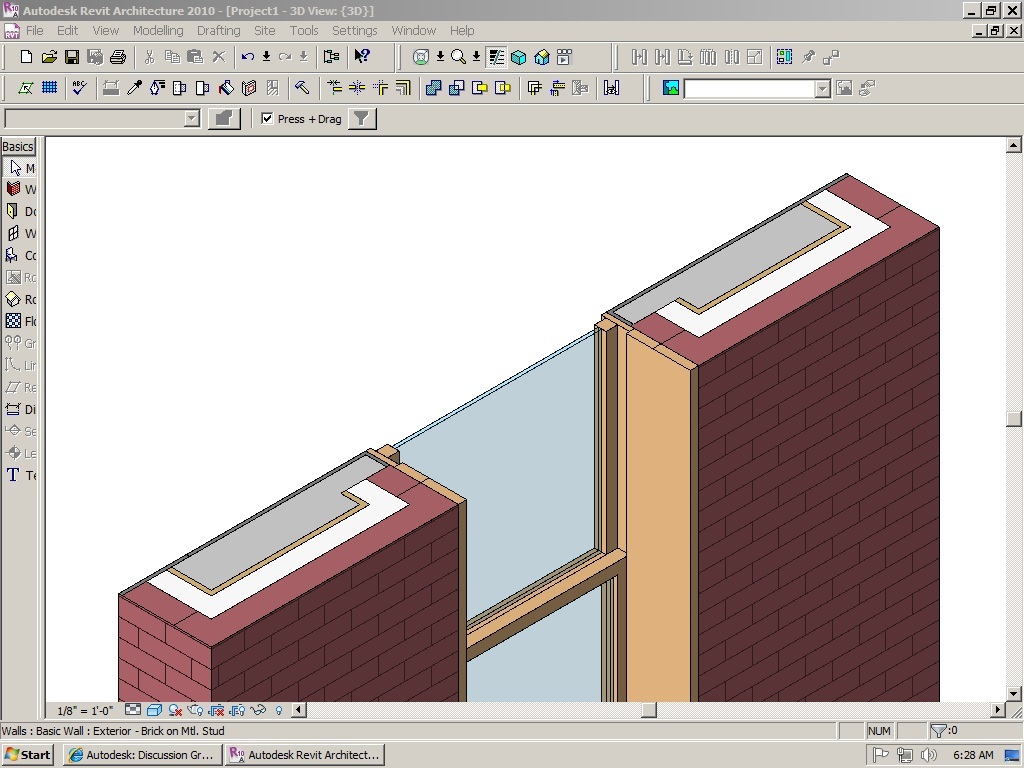Open the Modelling menu
Image resolution: width=1024 pixels, height=768 pixels.
pyautogui.click(x=158, y=31)
